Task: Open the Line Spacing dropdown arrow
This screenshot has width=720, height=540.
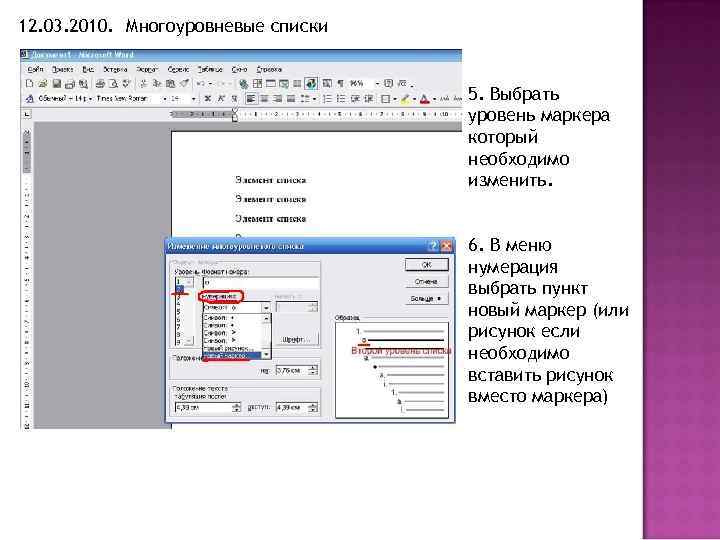Action: pos(315,99)
